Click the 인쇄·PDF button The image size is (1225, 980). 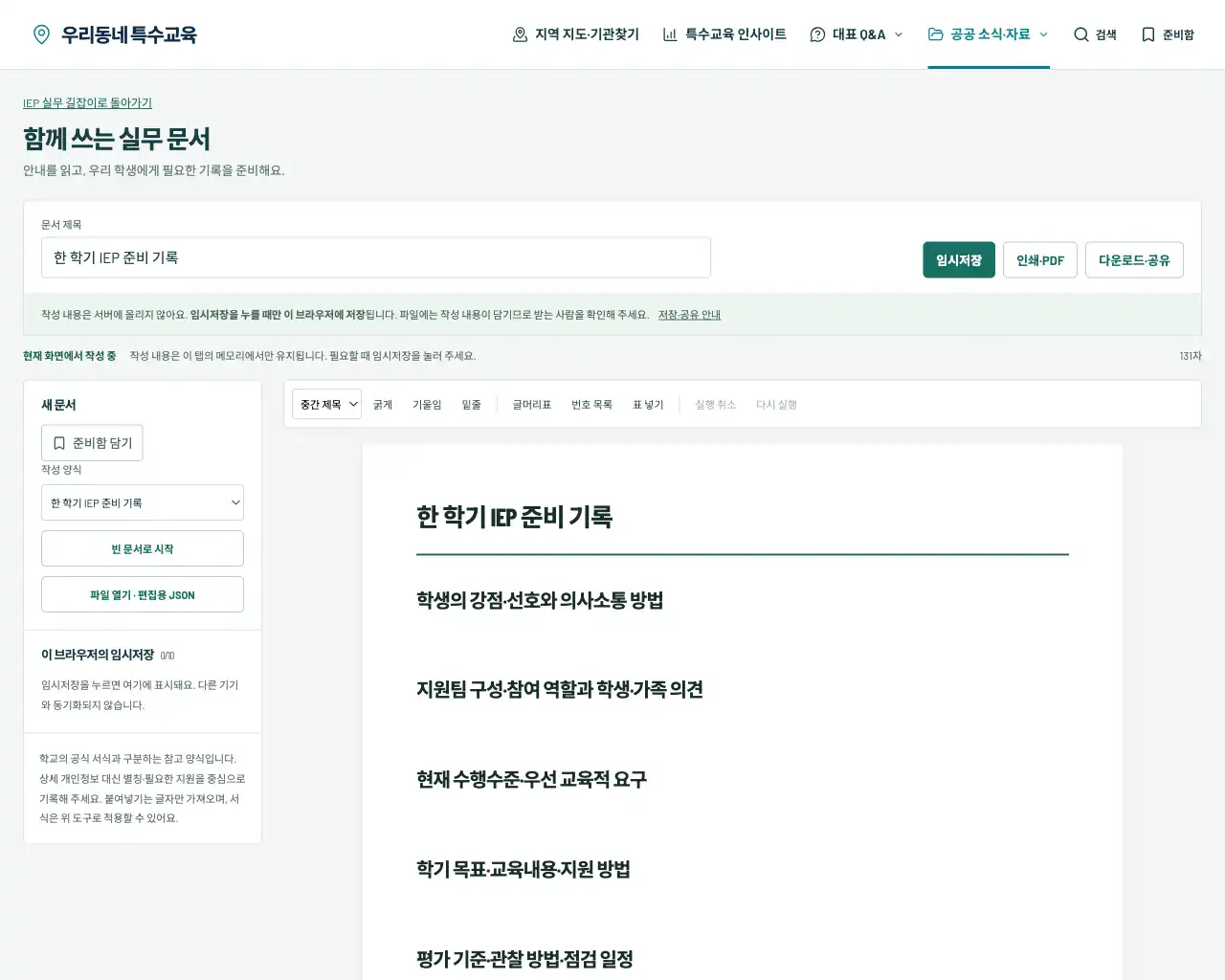point(1040,260)
